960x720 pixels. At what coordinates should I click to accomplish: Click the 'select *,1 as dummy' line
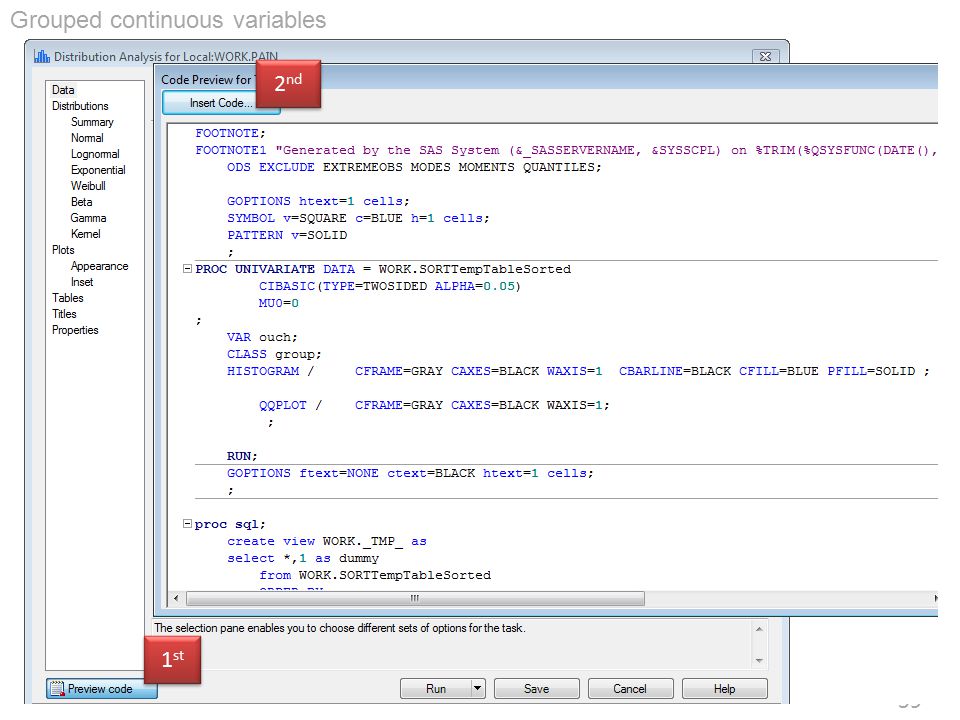pos(303,558)
